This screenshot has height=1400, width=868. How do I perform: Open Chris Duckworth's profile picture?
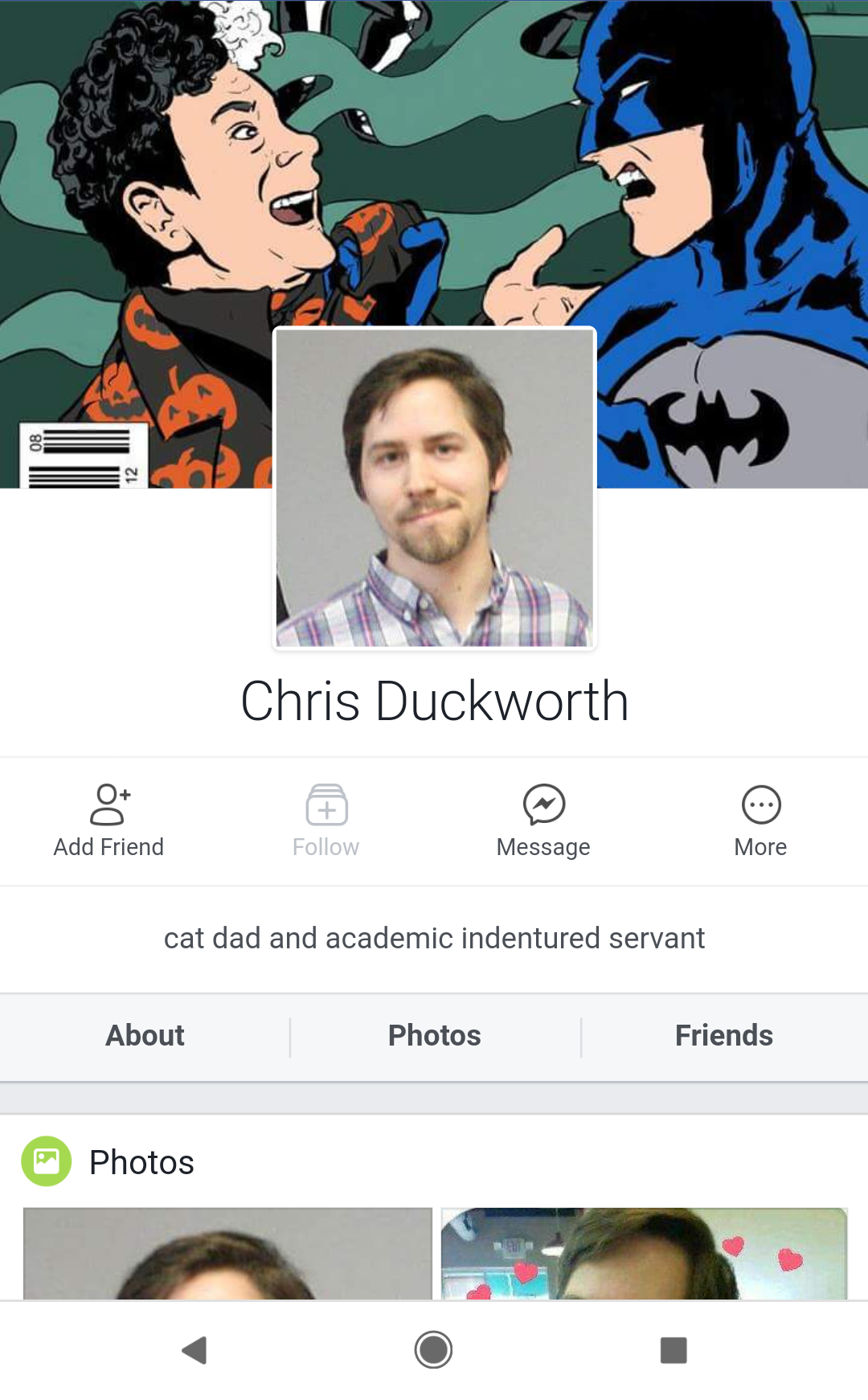[x=435, y=488]
